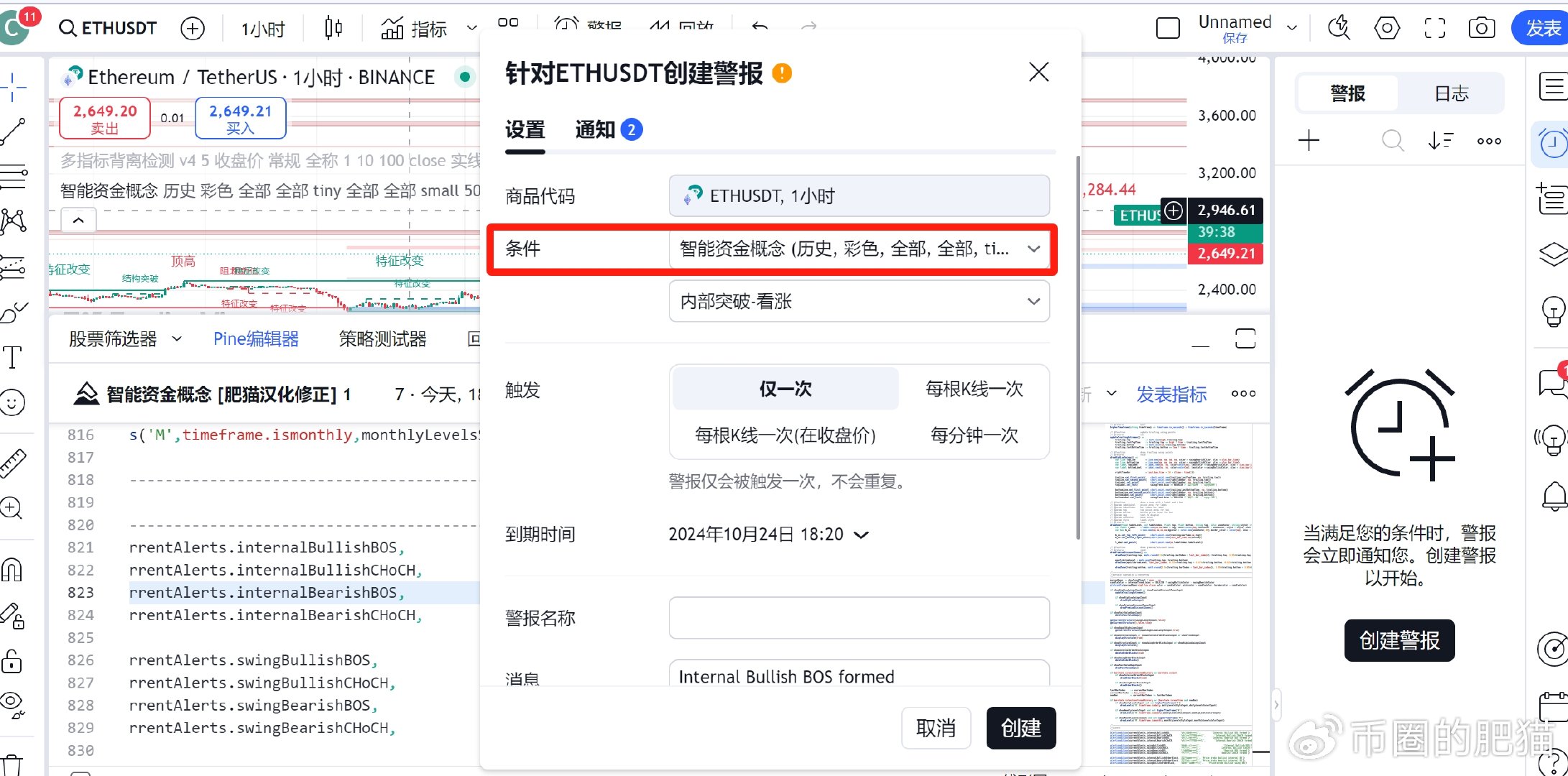Open the 内部突破-看涨 condition dropdown
Image resolution: width=1568 pixels, height=776 pixels.
click(859, 301)
